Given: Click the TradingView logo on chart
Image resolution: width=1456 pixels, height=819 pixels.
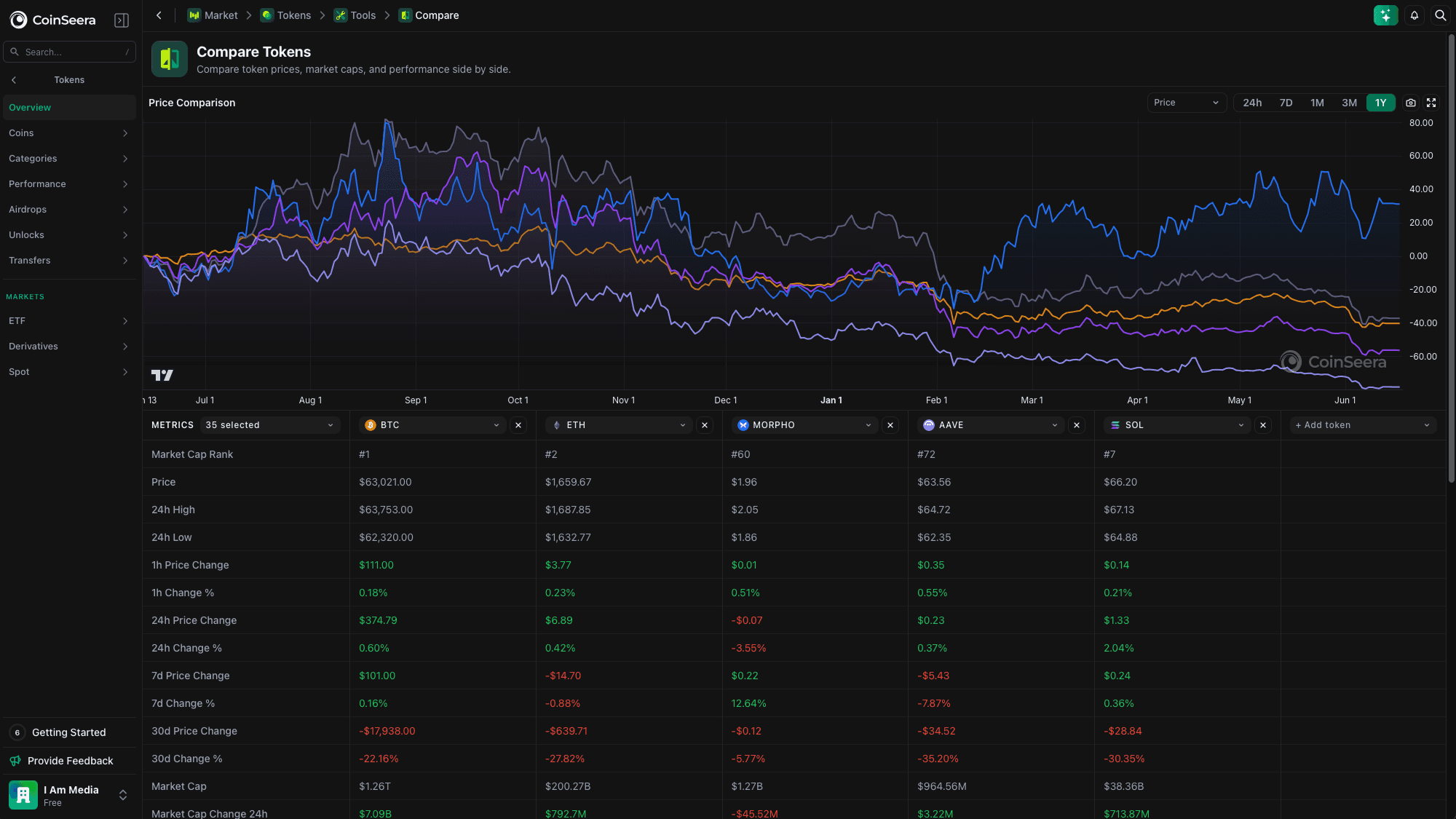Looking at the screenshot, I should (162, 375).
